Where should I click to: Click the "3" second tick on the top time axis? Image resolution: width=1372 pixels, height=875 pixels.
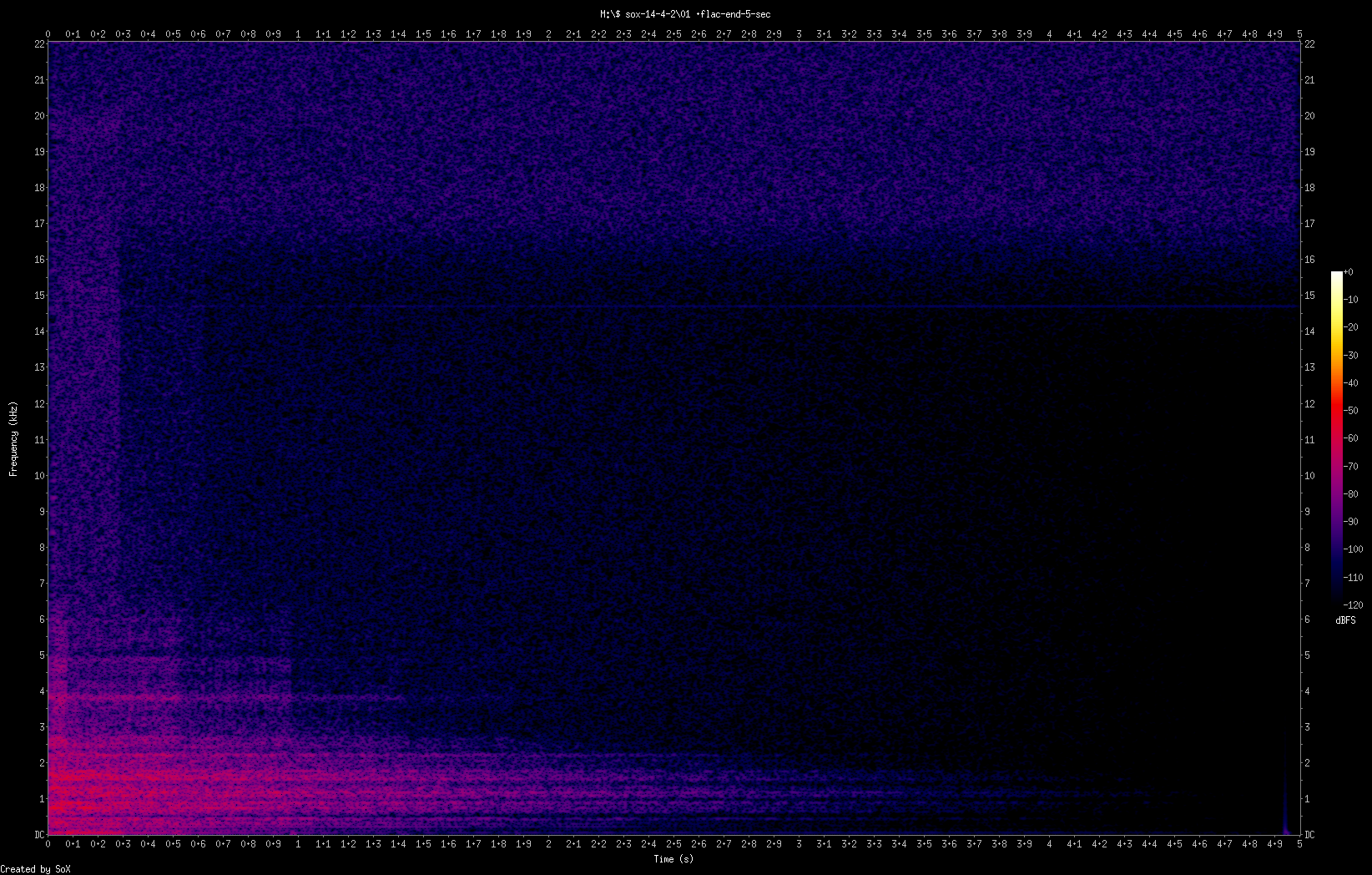point(799,34)
